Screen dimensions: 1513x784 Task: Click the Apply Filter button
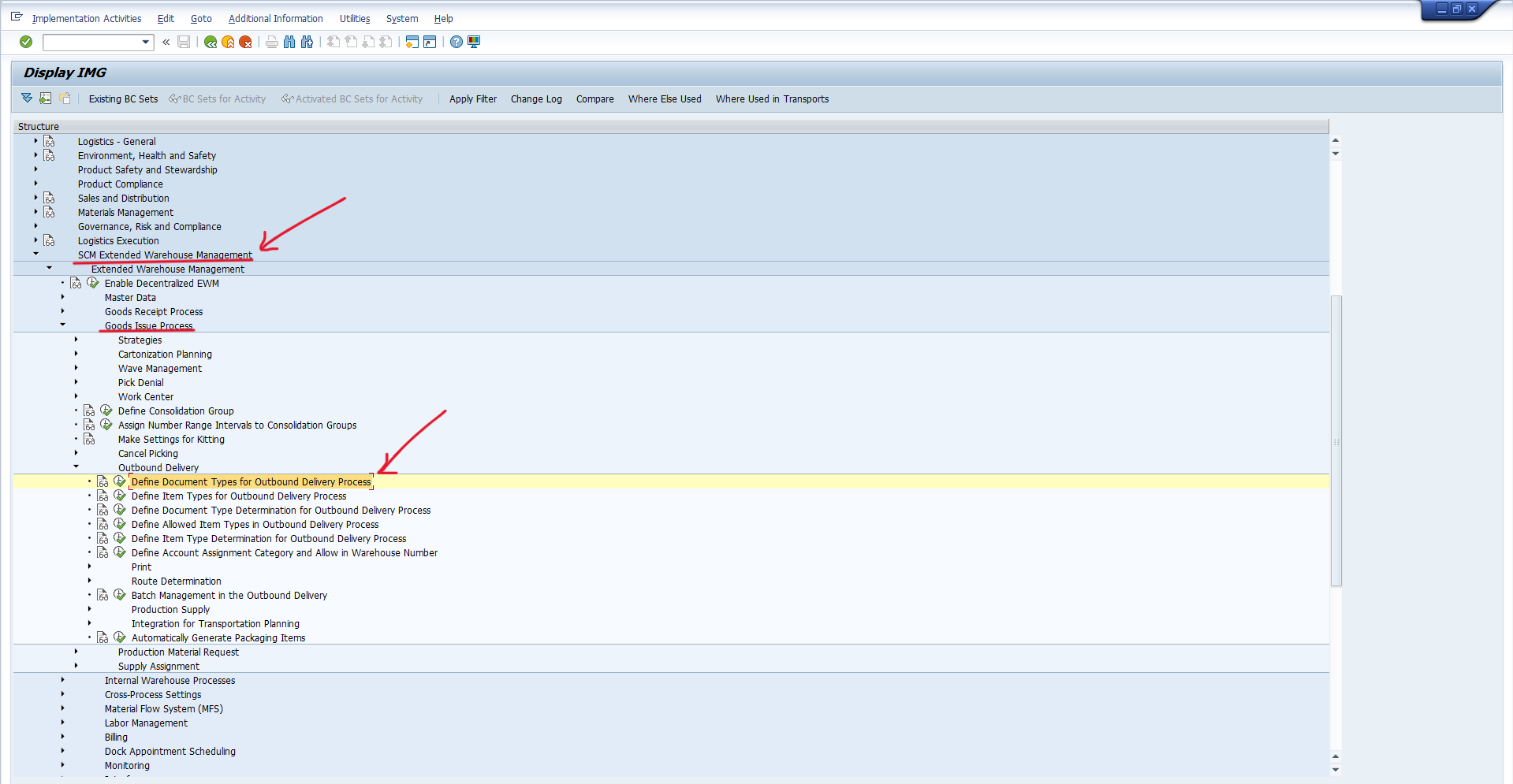coord(473,98)
